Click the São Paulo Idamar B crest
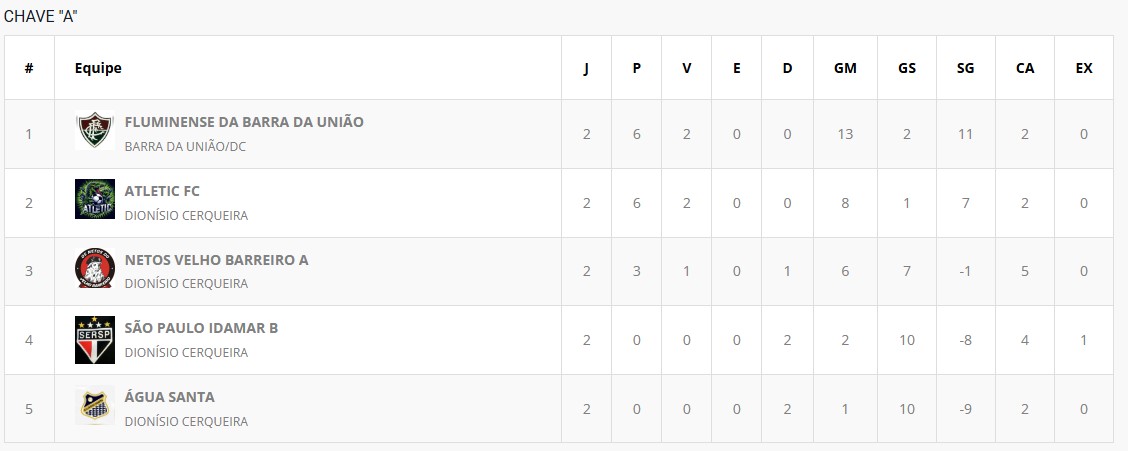This screenshot has height=451, width=1128. tap(95, 339)
